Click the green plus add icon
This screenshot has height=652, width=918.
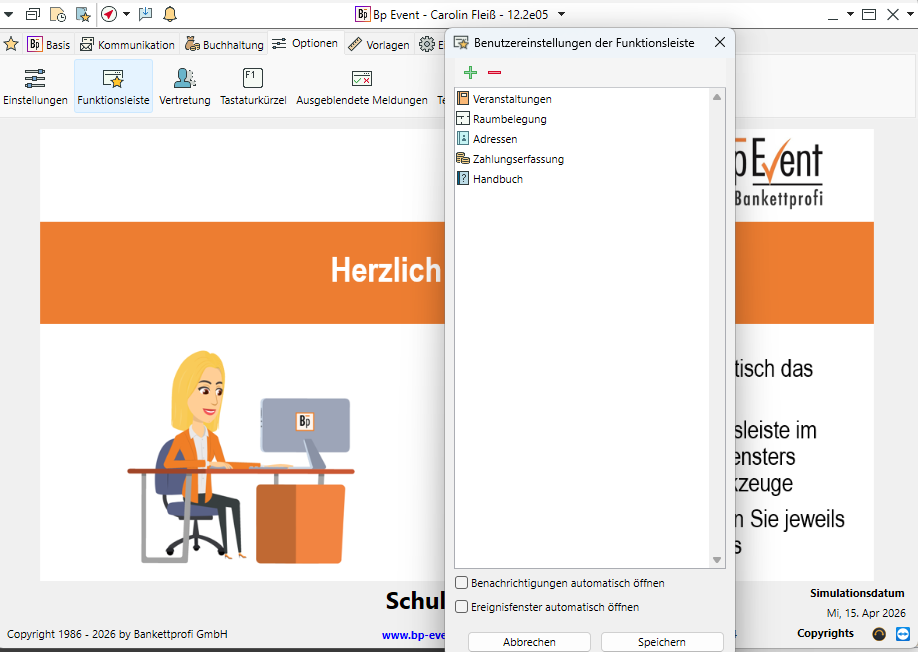(x=471, y=73)
